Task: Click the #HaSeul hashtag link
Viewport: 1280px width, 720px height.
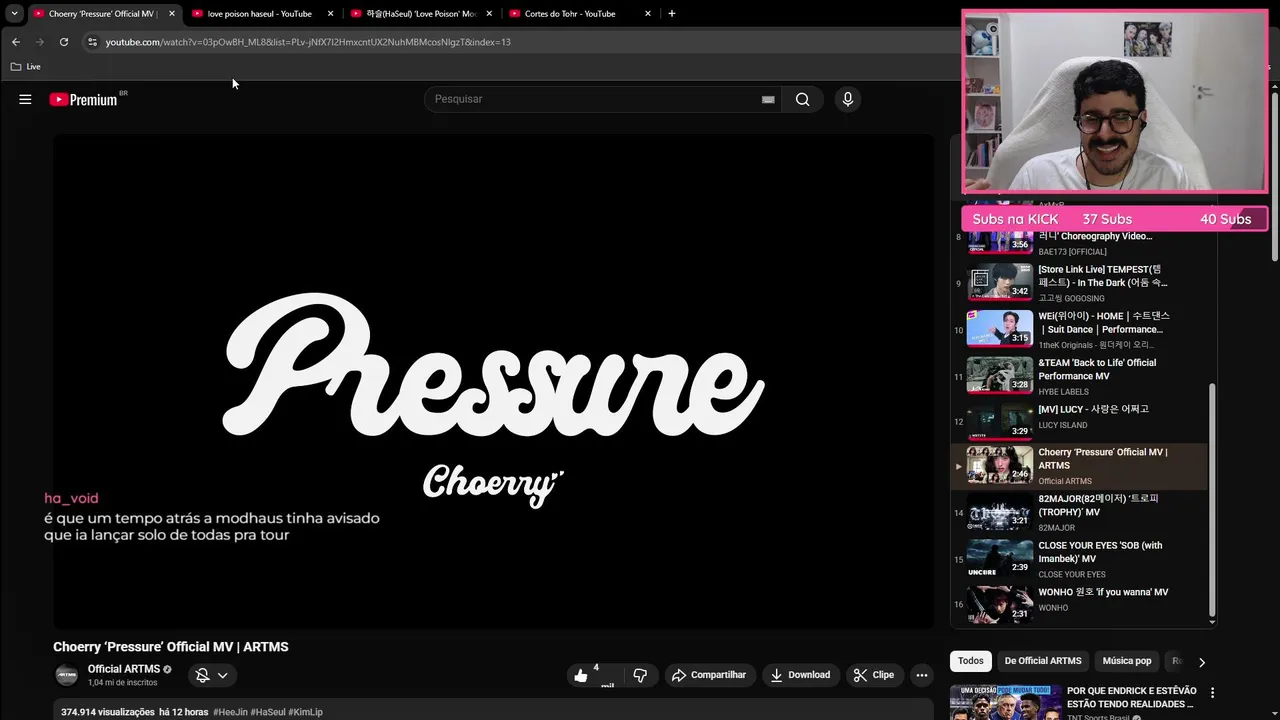Action: 268,712
